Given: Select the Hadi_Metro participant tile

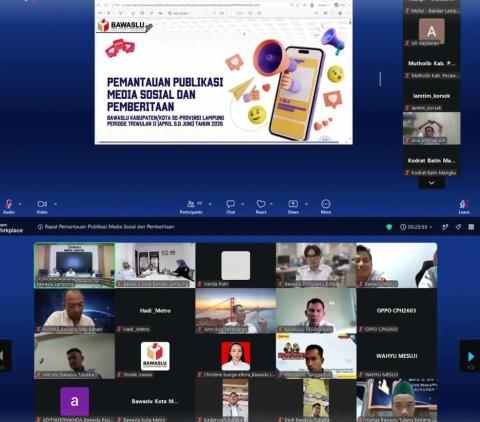Looking at the screenshot, I should 155,311.
